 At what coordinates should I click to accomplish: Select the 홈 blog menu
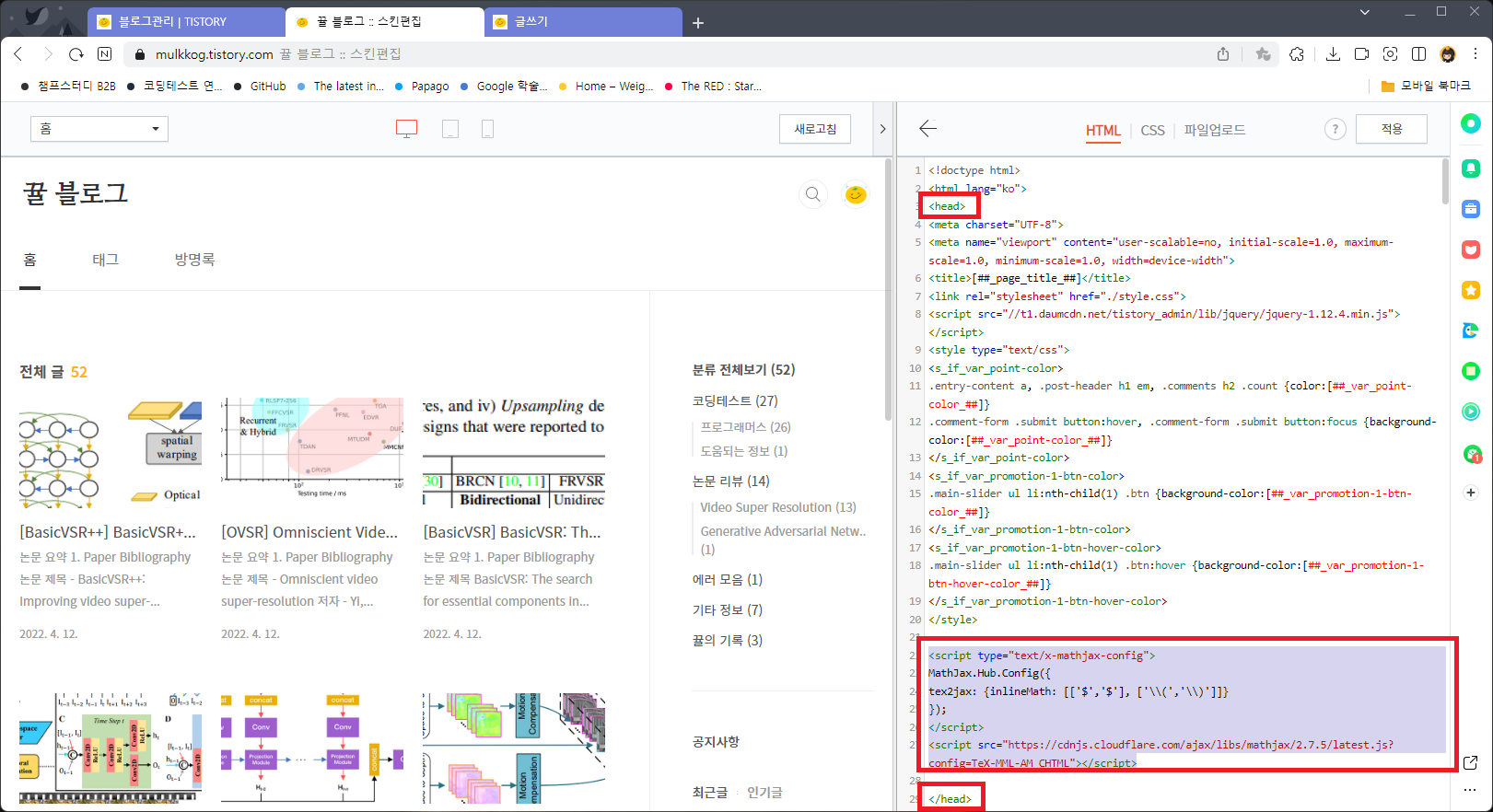click(x=30, y=260)
